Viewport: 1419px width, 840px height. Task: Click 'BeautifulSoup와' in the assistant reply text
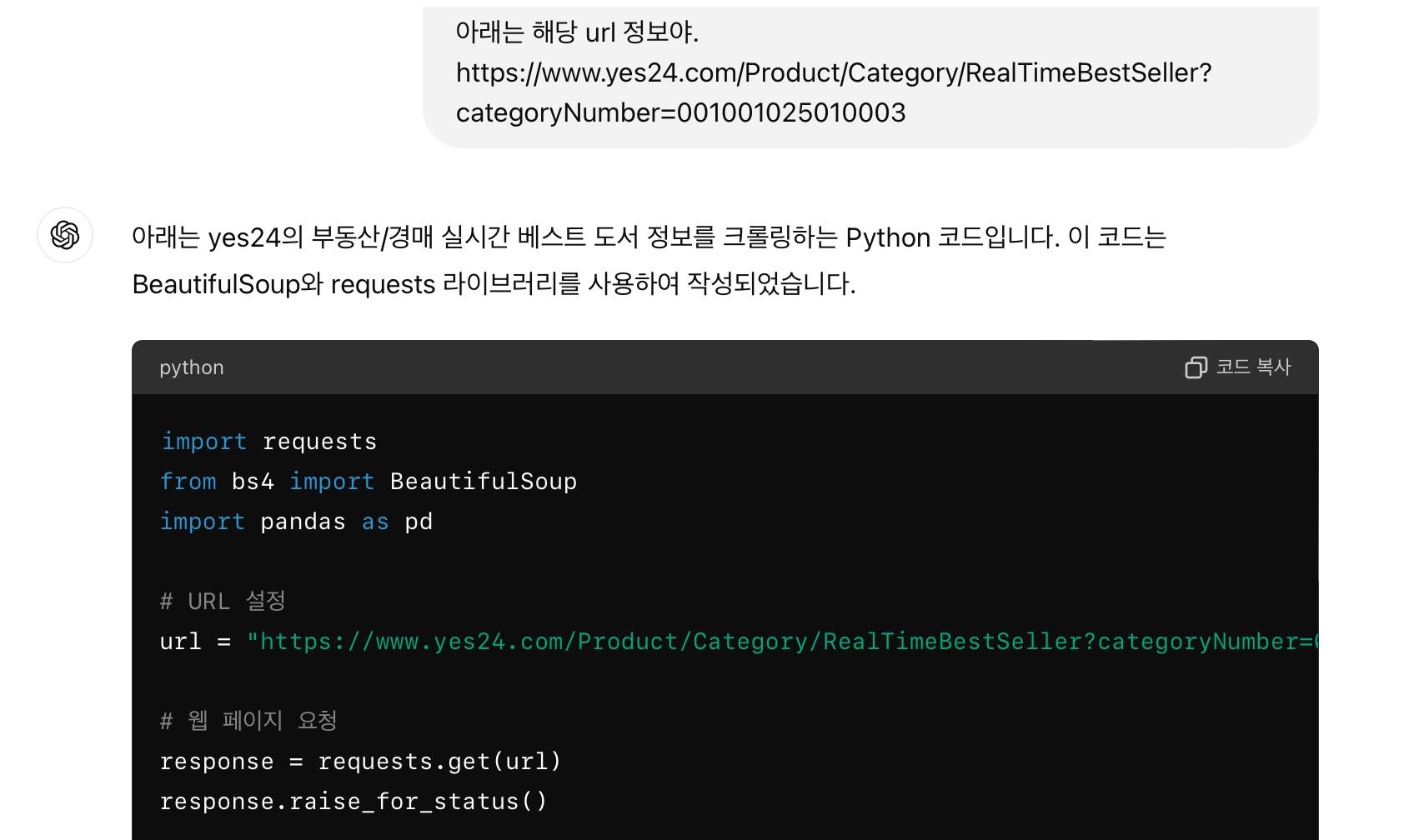227,285
